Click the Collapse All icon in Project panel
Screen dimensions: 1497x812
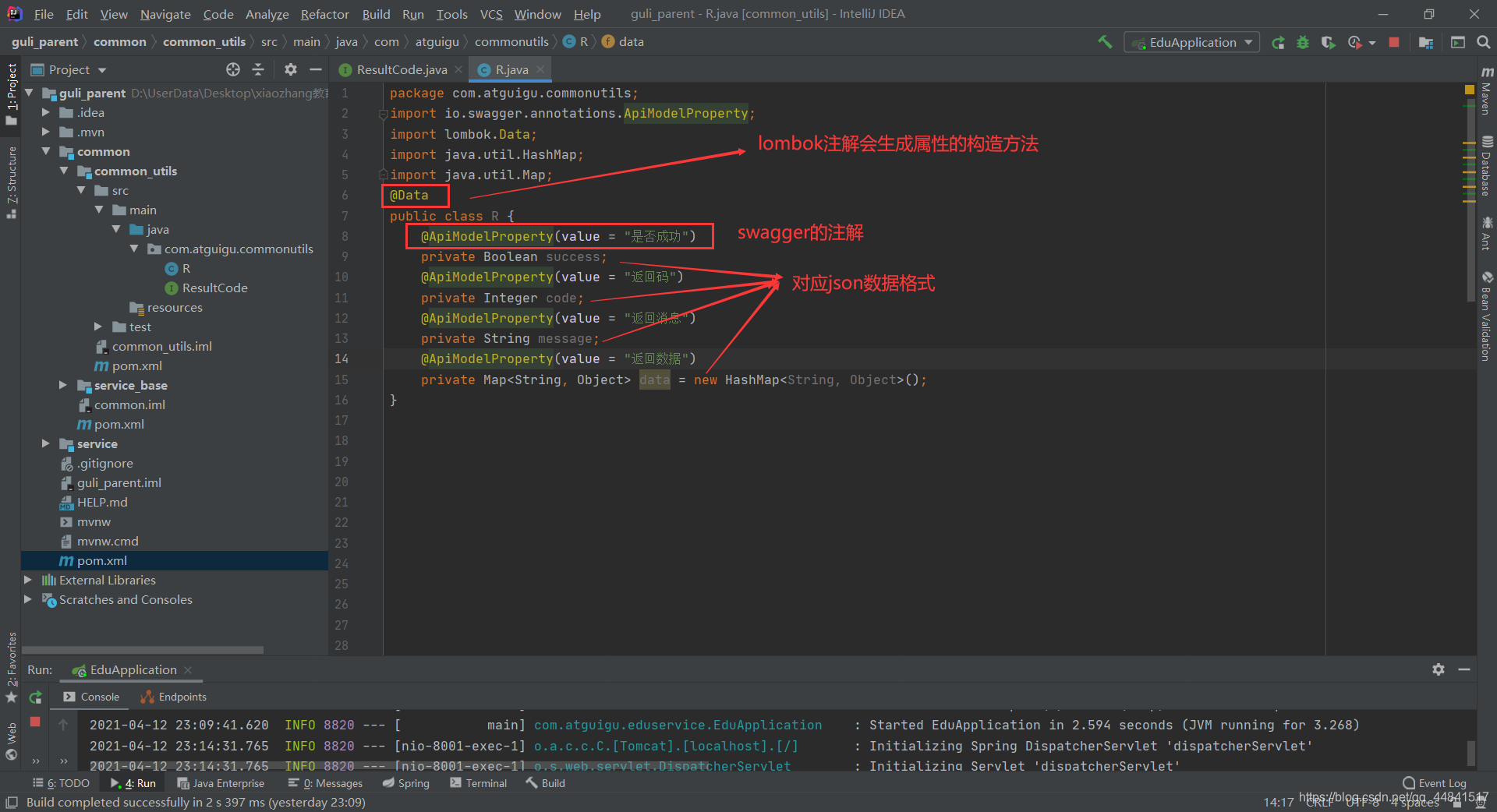258,69
